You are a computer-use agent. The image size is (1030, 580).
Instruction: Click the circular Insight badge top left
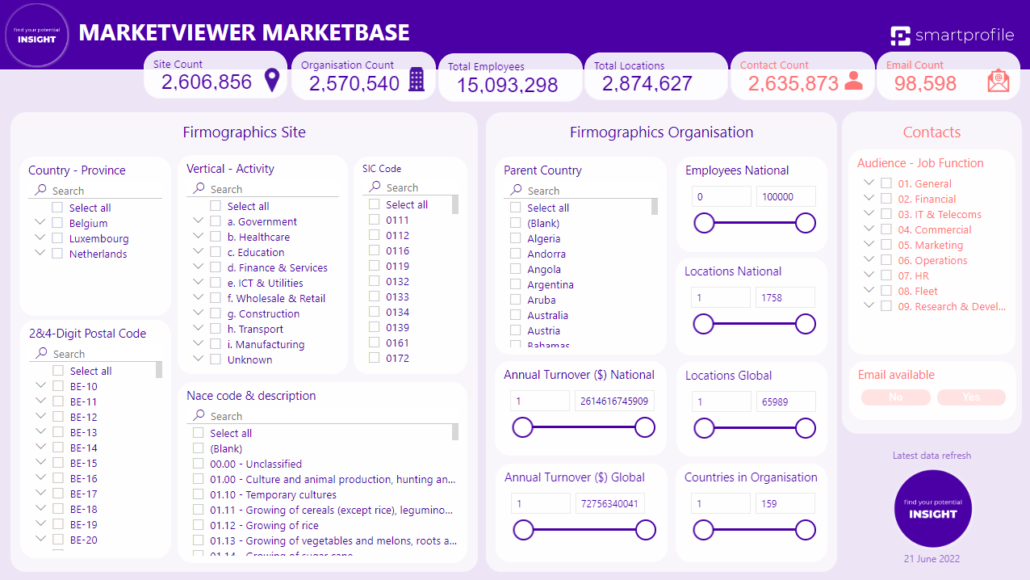point(37,35)
